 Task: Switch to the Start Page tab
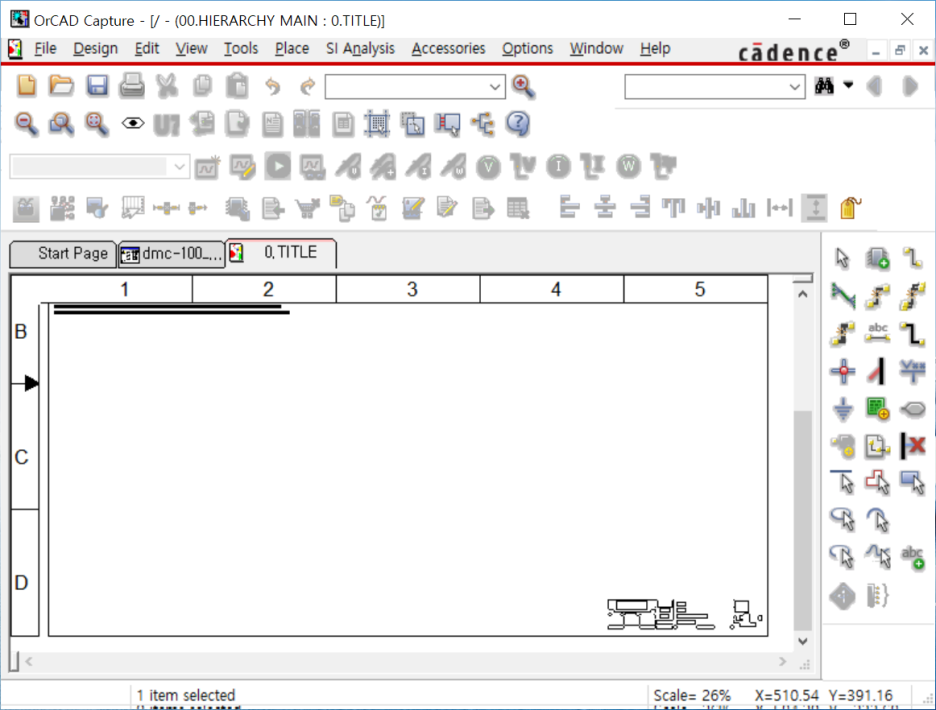(63, 254)
